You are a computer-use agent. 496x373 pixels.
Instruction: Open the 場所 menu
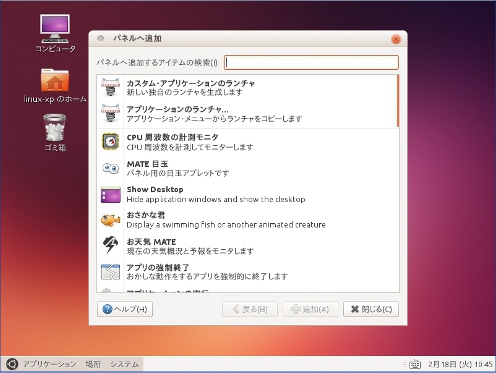(x=93, y=364)
